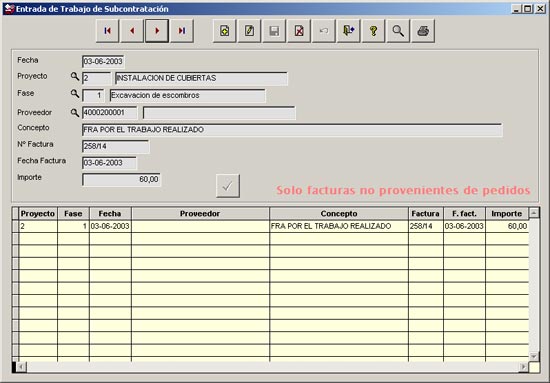Image resolution: width=550 pixels, height=383 pixels.
Task: Click the Concepto text field
Action: 292,130
